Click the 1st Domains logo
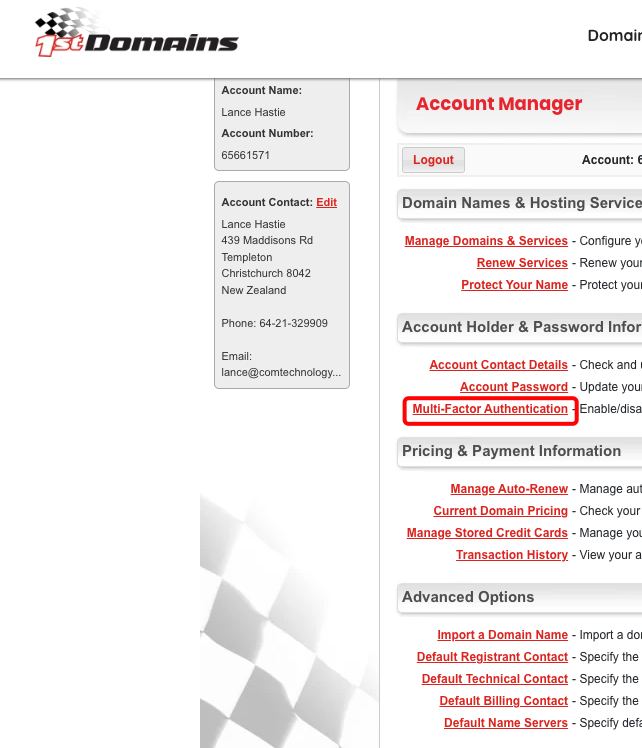Image resolution: width=642 pixels, height=748 pixels. click(137, 33)
